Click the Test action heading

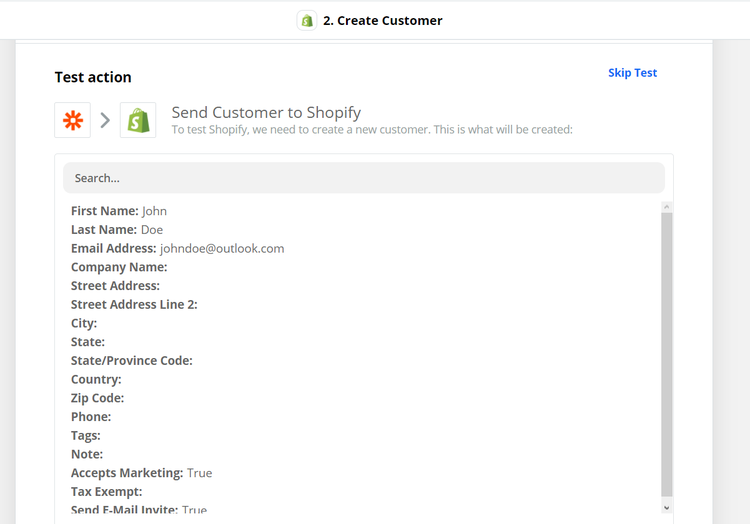pos(93,77)
